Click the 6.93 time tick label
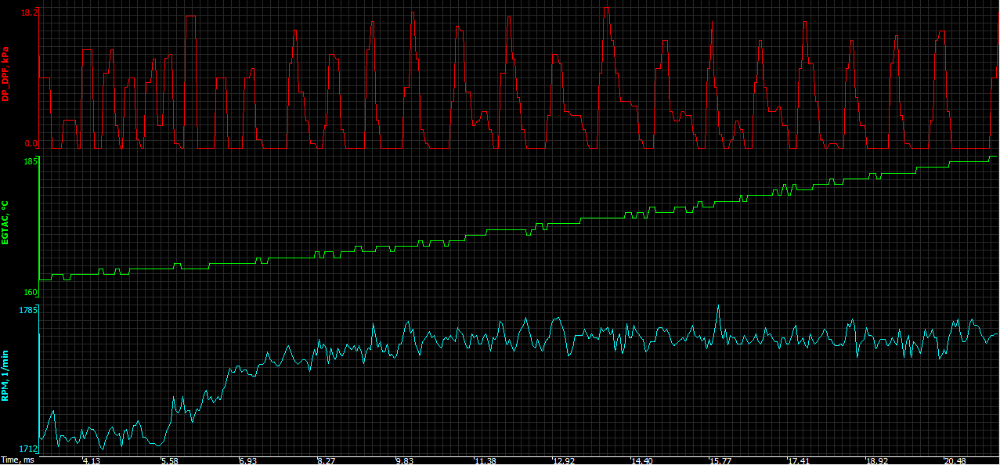 pyautogui.click(x=247, y=460)
